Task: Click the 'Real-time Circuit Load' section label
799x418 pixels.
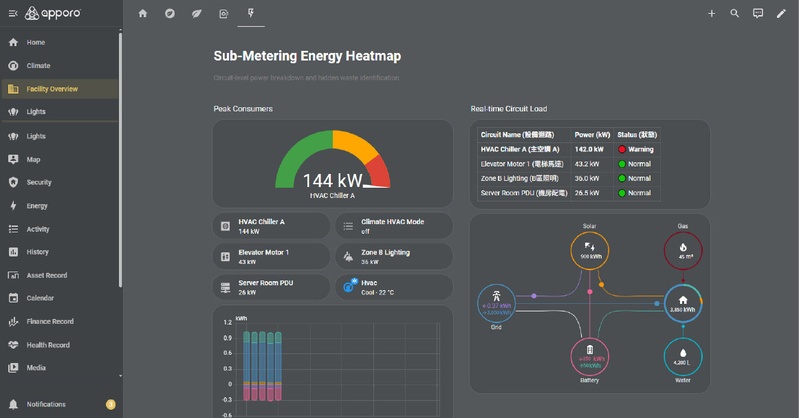Action: tap(509, 109)
